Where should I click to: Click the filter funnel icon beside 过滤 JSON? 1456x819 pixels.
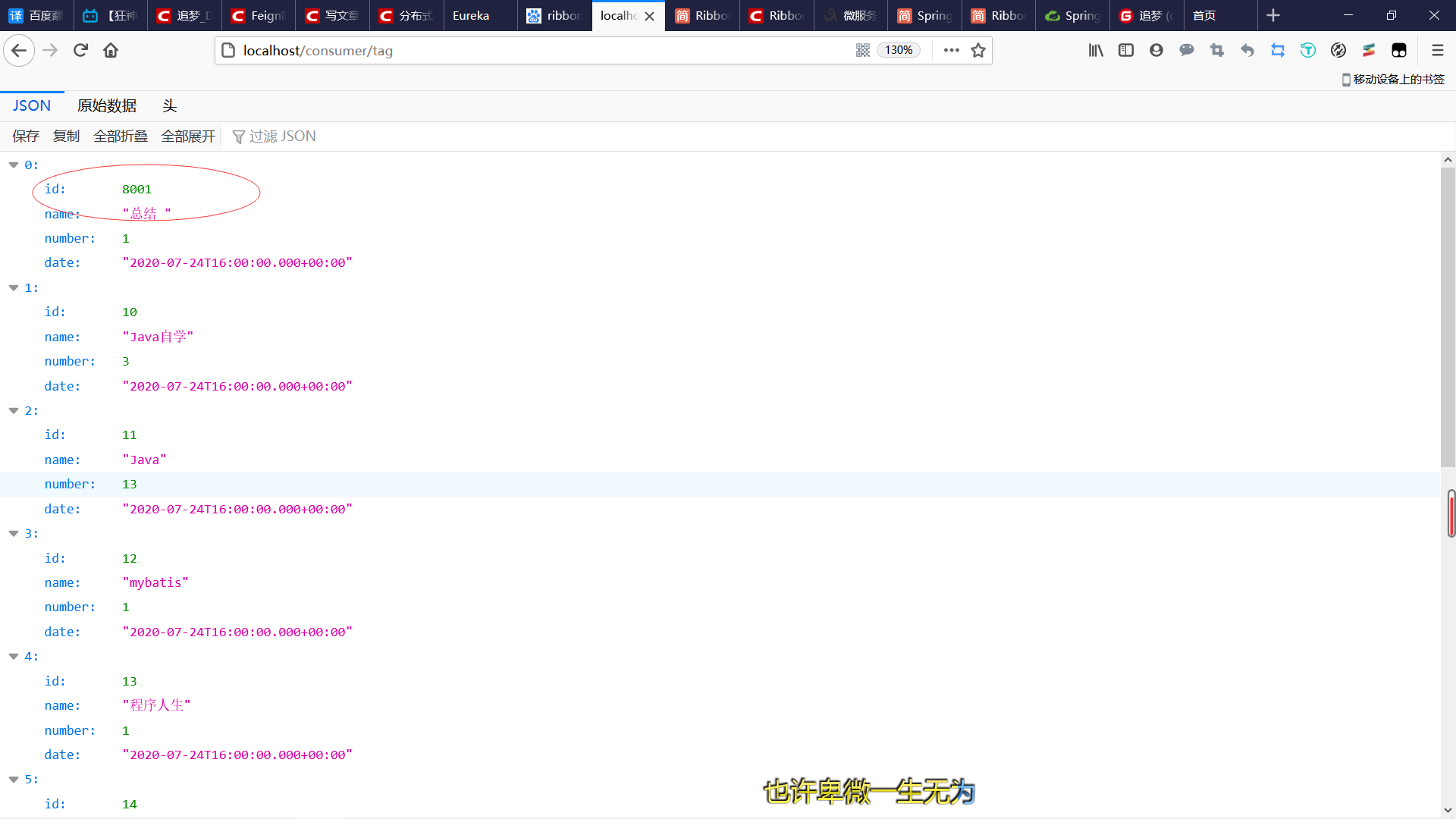(237, 136)
